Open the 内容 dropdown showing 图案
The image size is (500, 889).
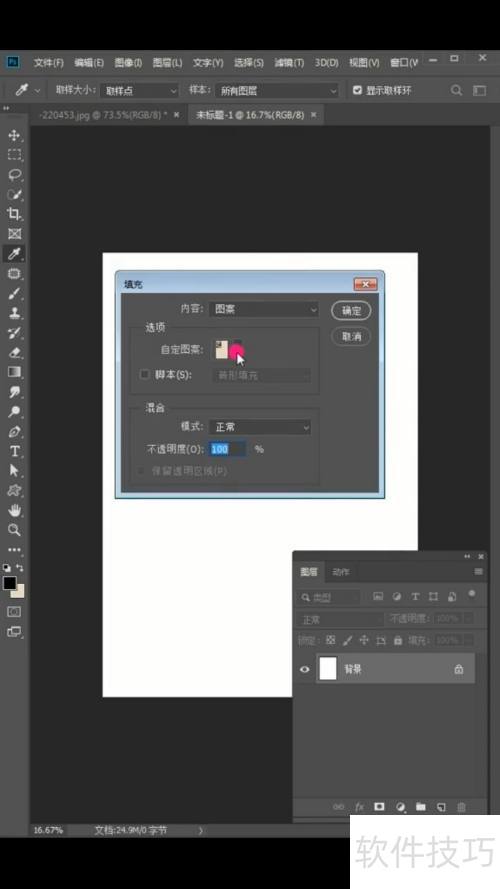coord(265,310)
